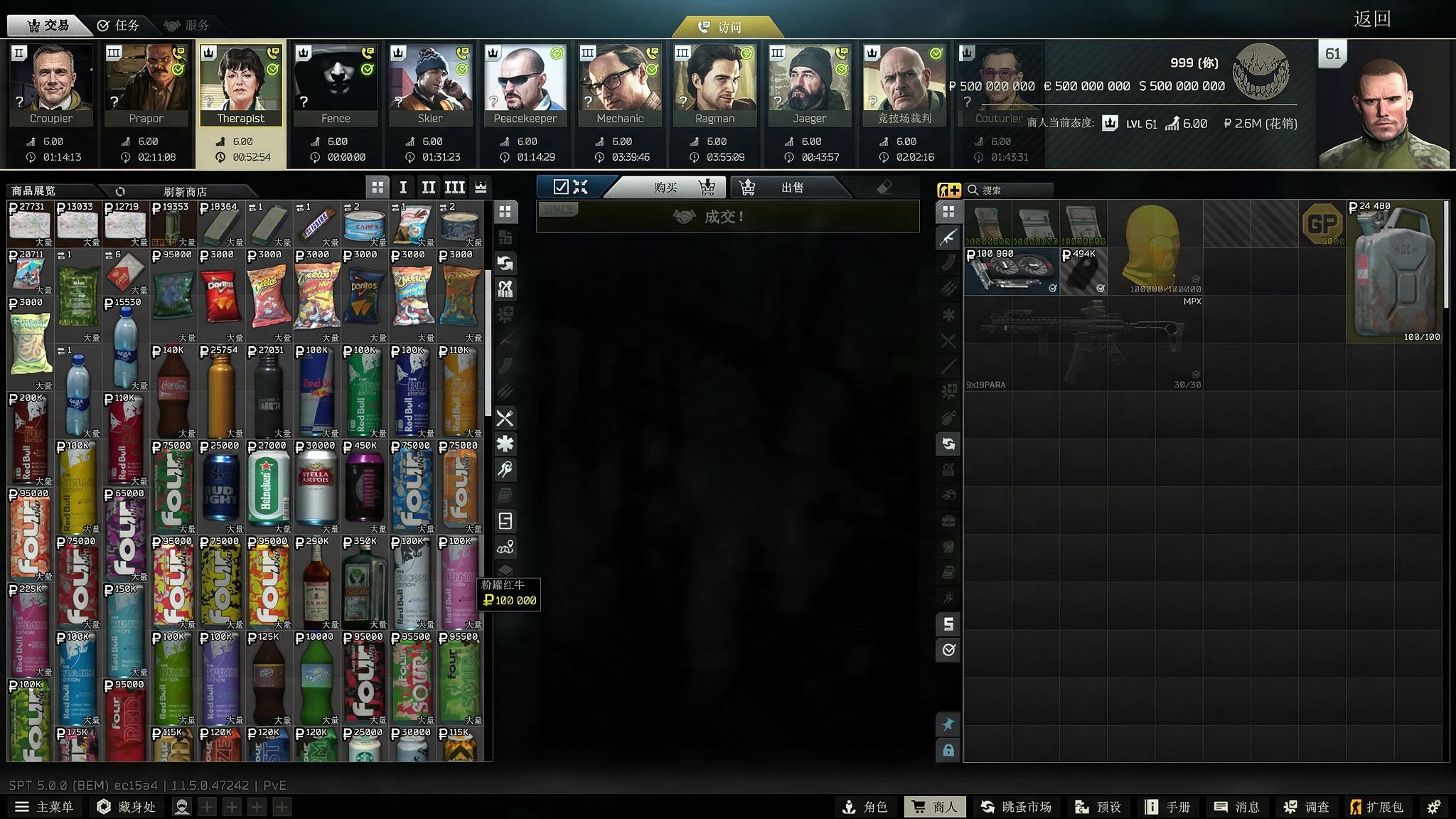
Task: Click the trader all-items grid category icon
Action: tap(505, 212)
